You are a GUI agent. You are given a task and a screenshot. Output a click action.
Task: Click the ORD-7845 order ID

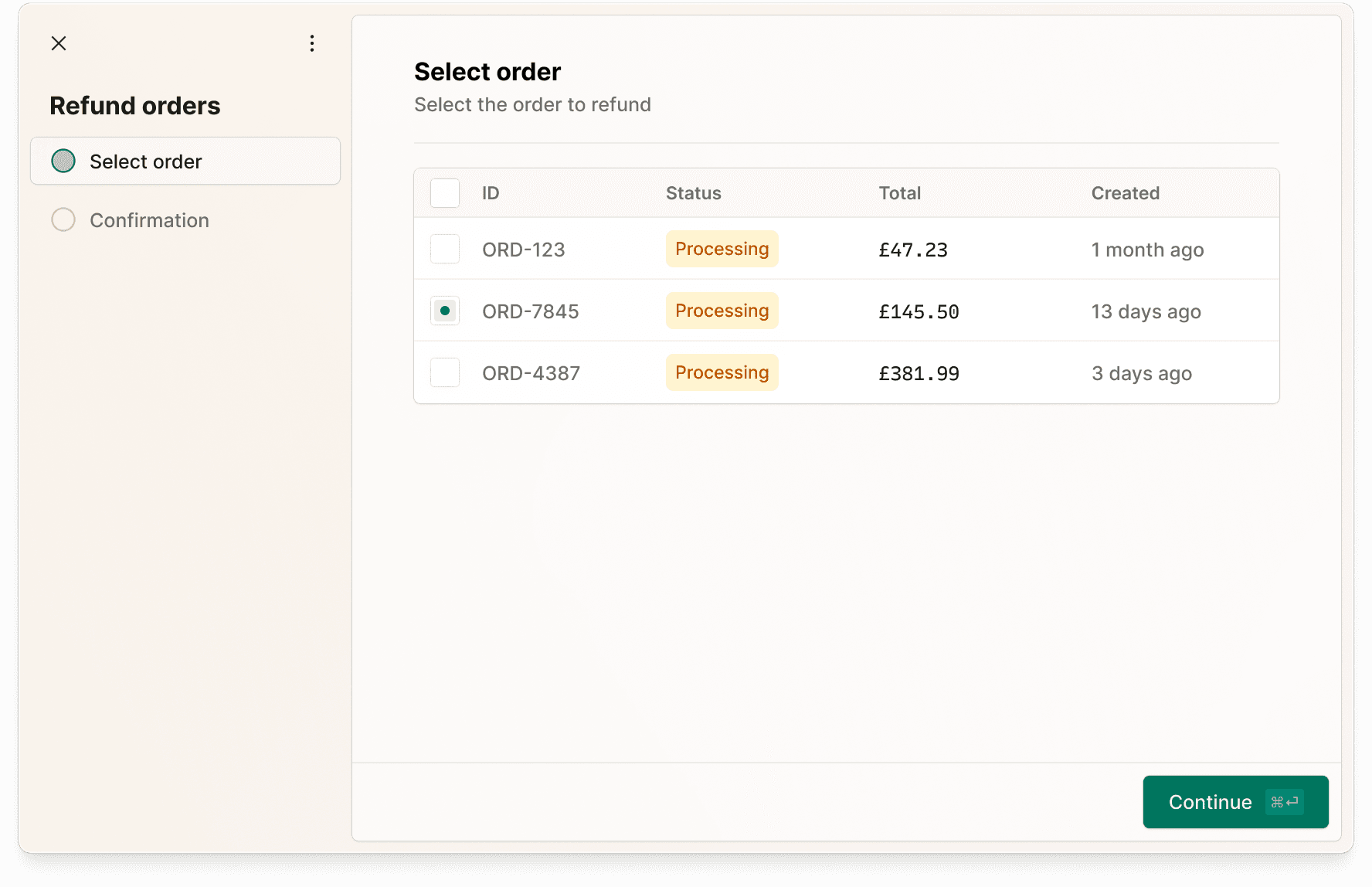531,311
